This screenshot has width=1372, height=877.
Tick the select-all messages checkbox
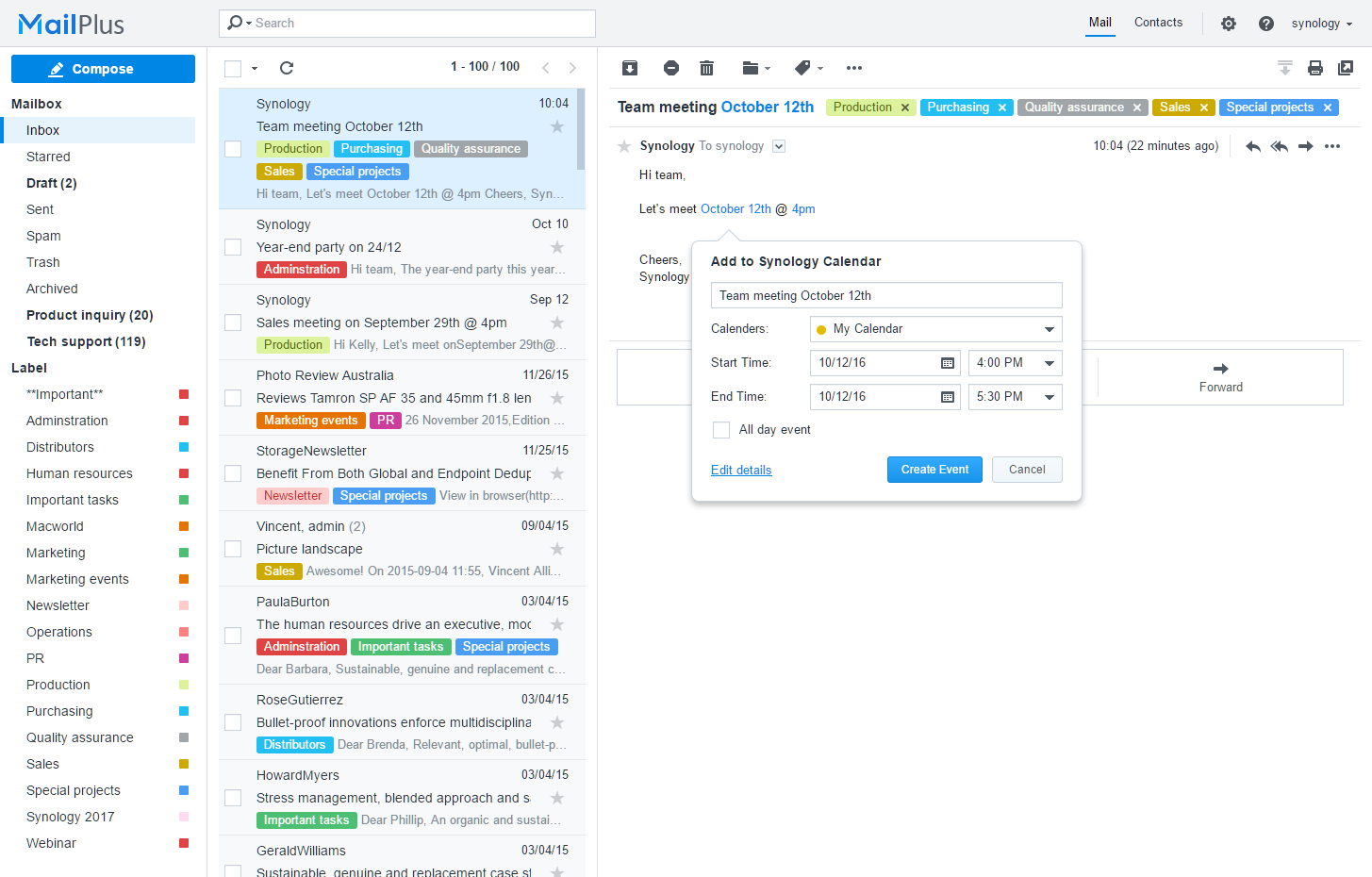point(233,68)
